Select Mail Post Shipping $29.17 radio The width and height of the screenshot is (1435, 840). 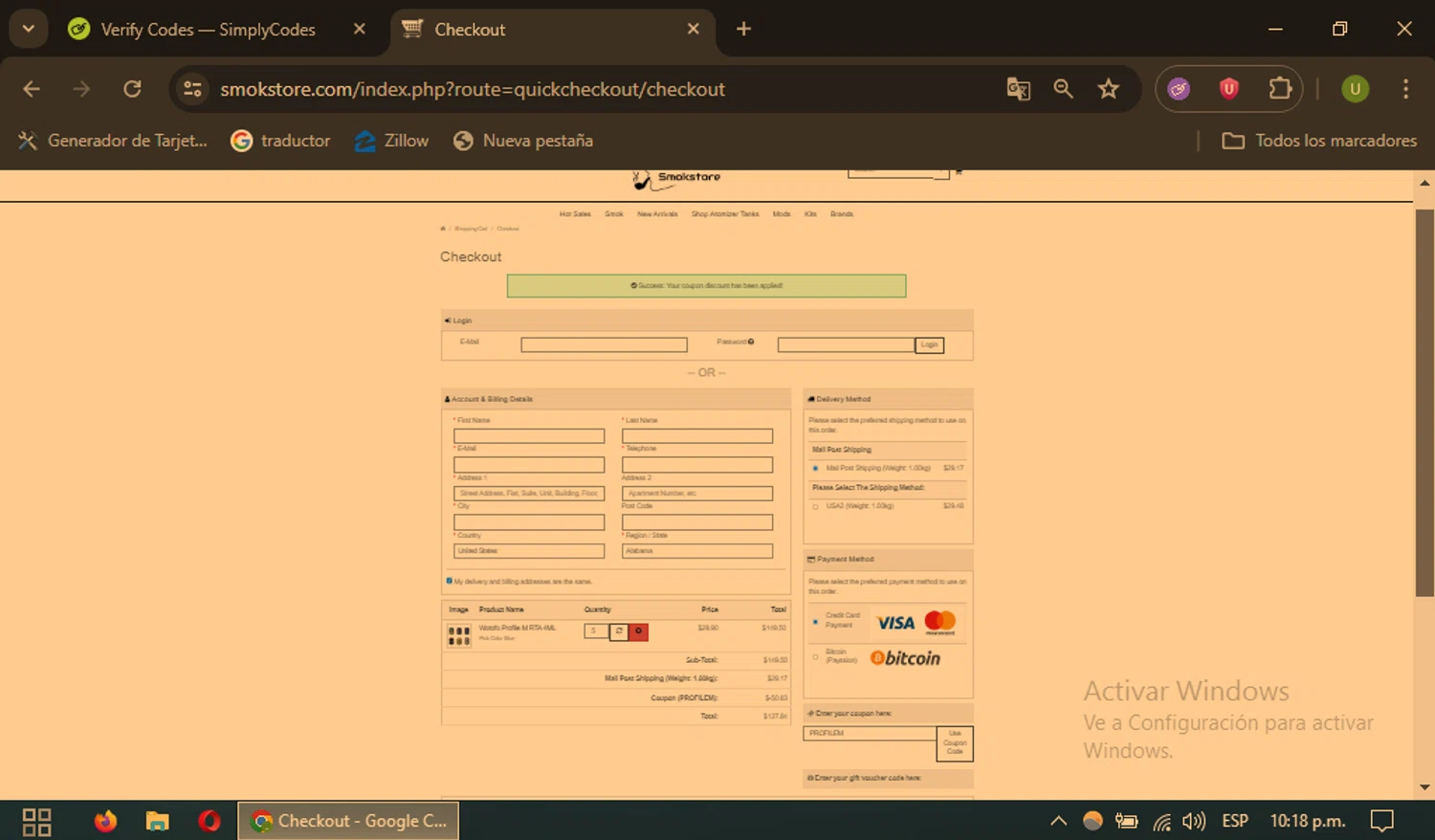pyautogui.click(x=815, y=469)
